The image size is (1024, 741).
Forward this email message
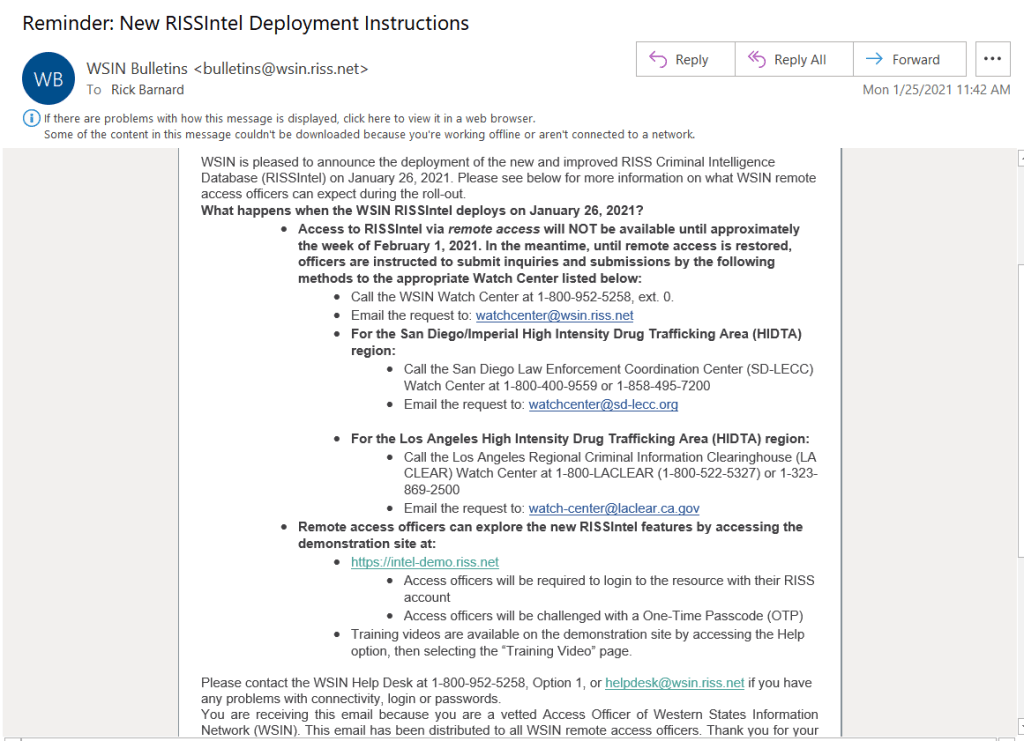click(x=903, y=59)
